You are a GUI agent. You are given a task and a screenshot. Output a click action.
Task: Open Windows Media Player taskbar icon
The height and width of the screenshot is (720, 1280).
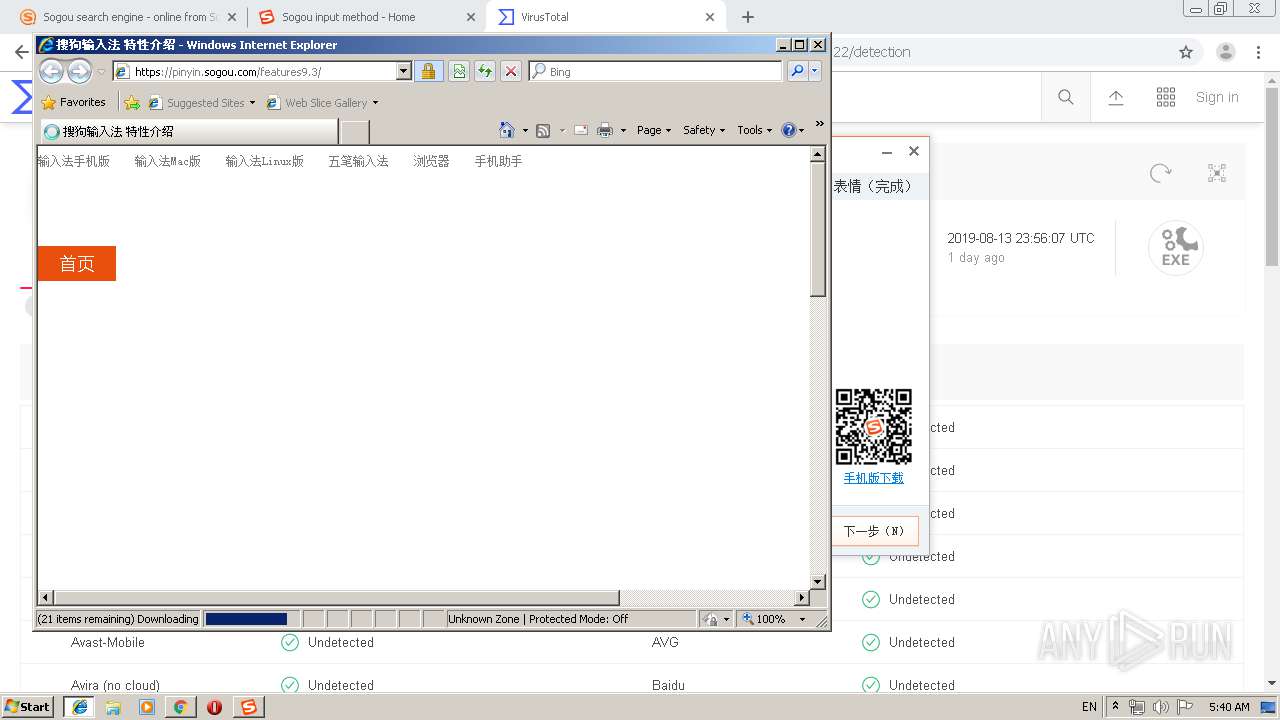[147, 707]
